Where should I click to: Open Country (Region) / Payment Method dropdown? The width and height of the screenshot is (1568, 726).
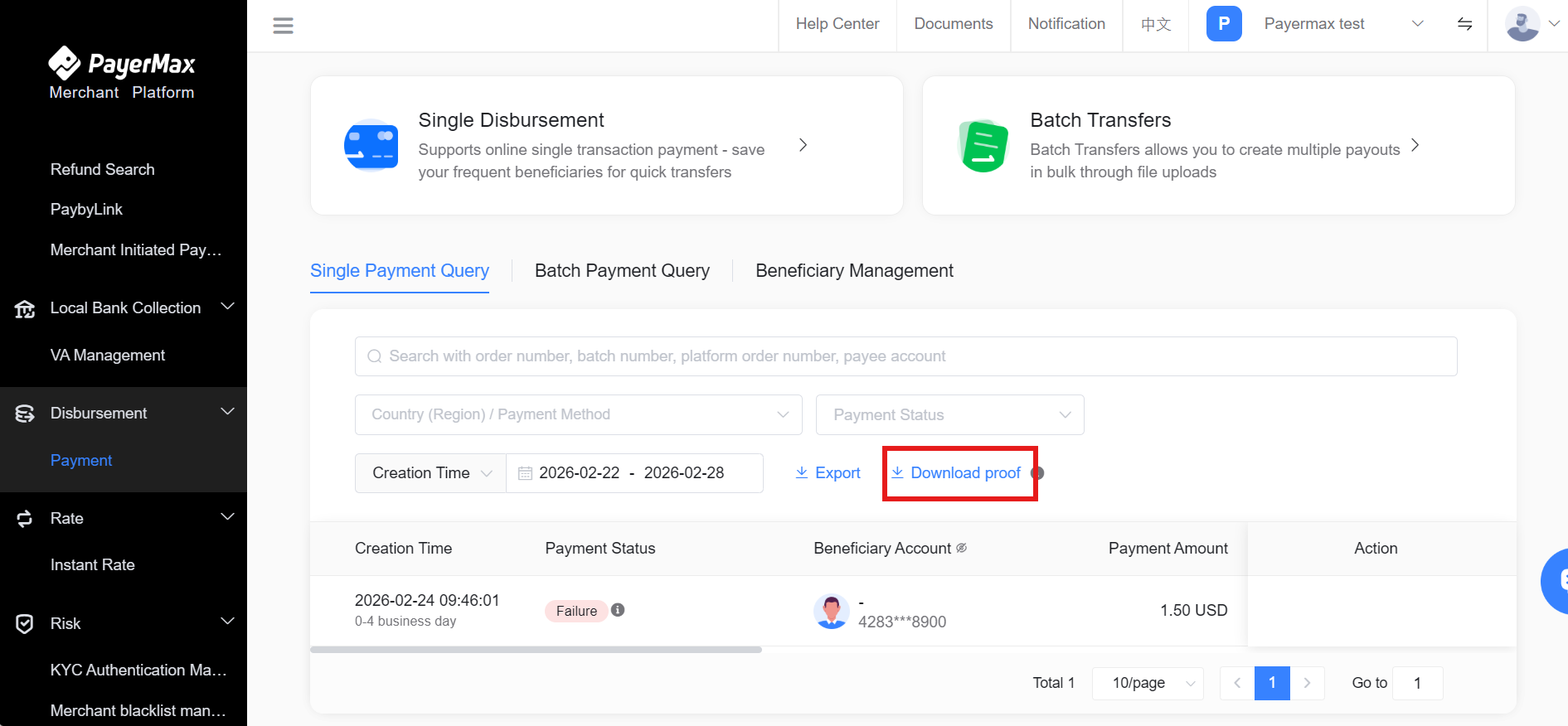(x=578, y=414)
